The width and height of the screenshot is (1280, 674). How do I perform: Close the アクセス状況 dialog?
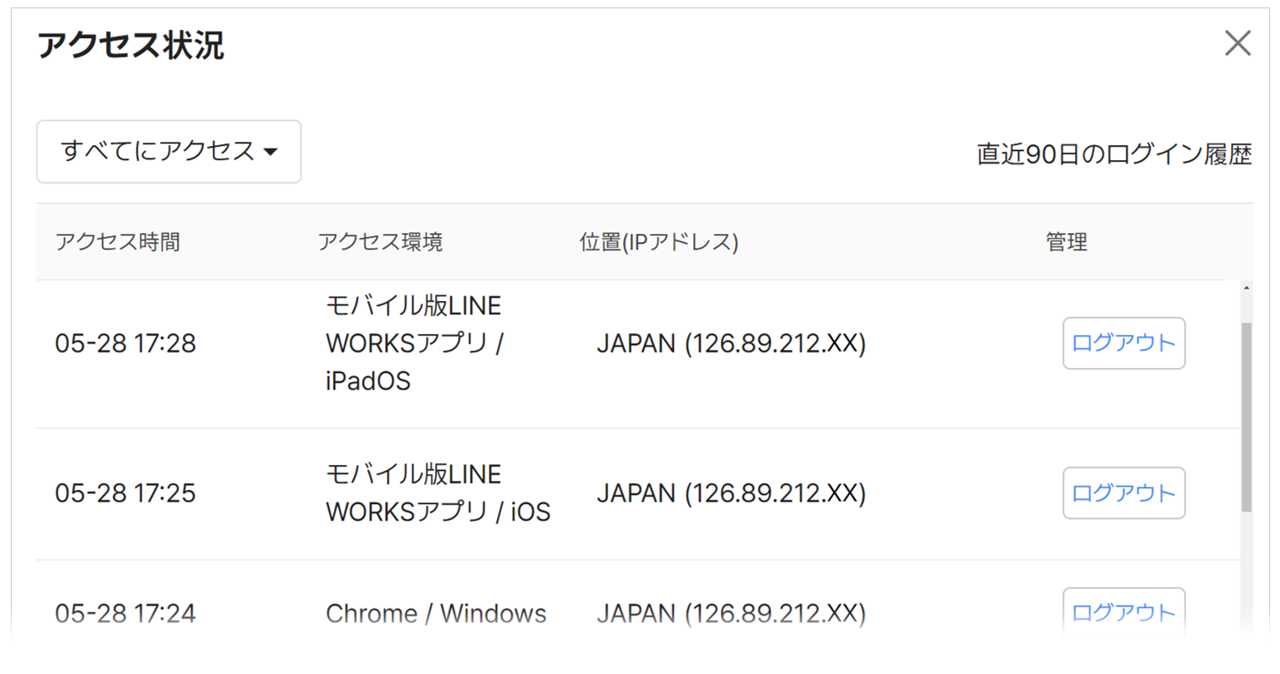(1237, 43)
